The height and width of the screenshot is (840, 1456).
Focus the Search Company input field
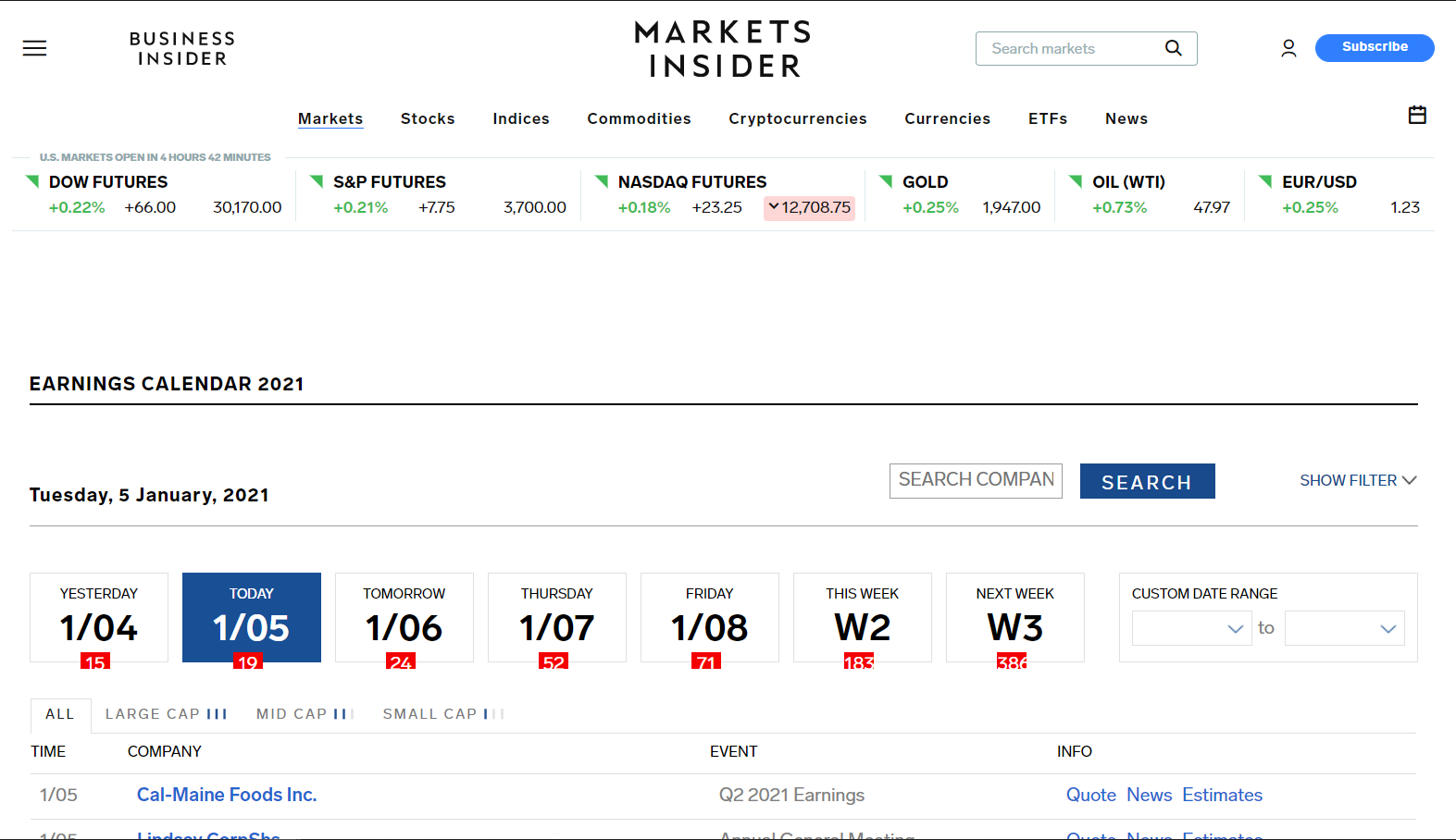pos(976,481)
